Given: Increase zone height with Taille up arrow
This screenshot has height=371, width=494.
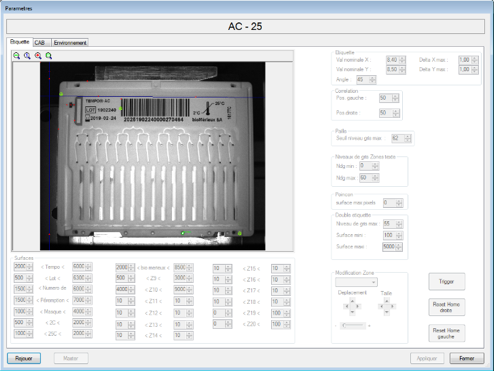Looking at the screenshot, I should coord(387,301).
